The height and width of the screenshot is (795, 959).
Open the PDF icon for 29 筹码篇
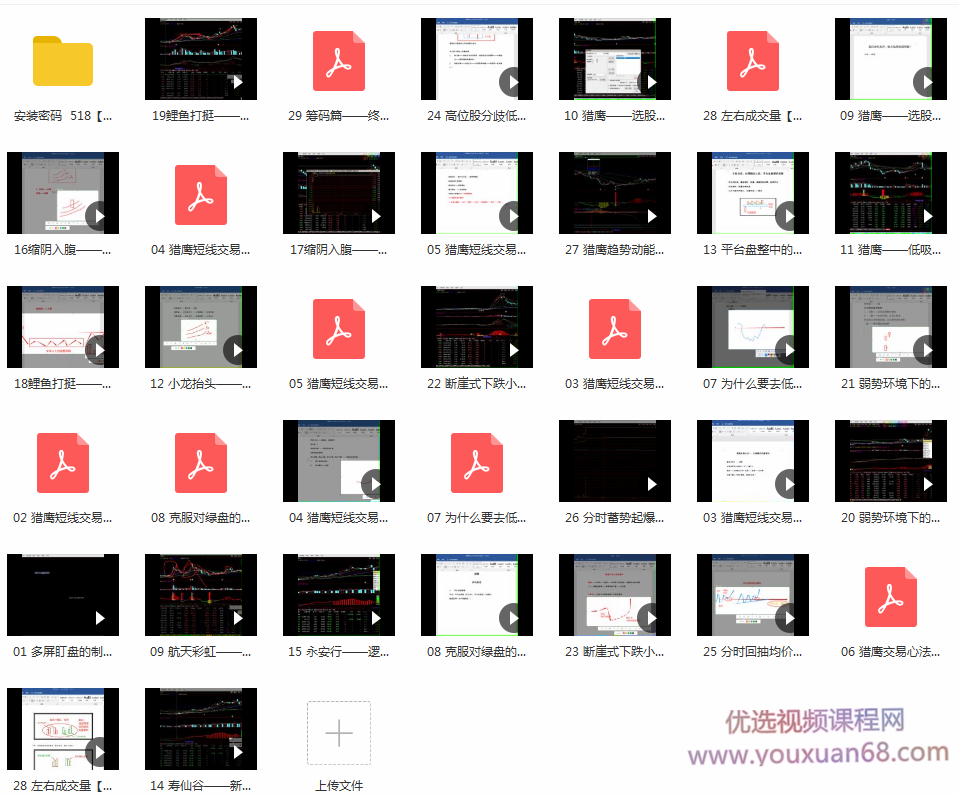(338, 61)
